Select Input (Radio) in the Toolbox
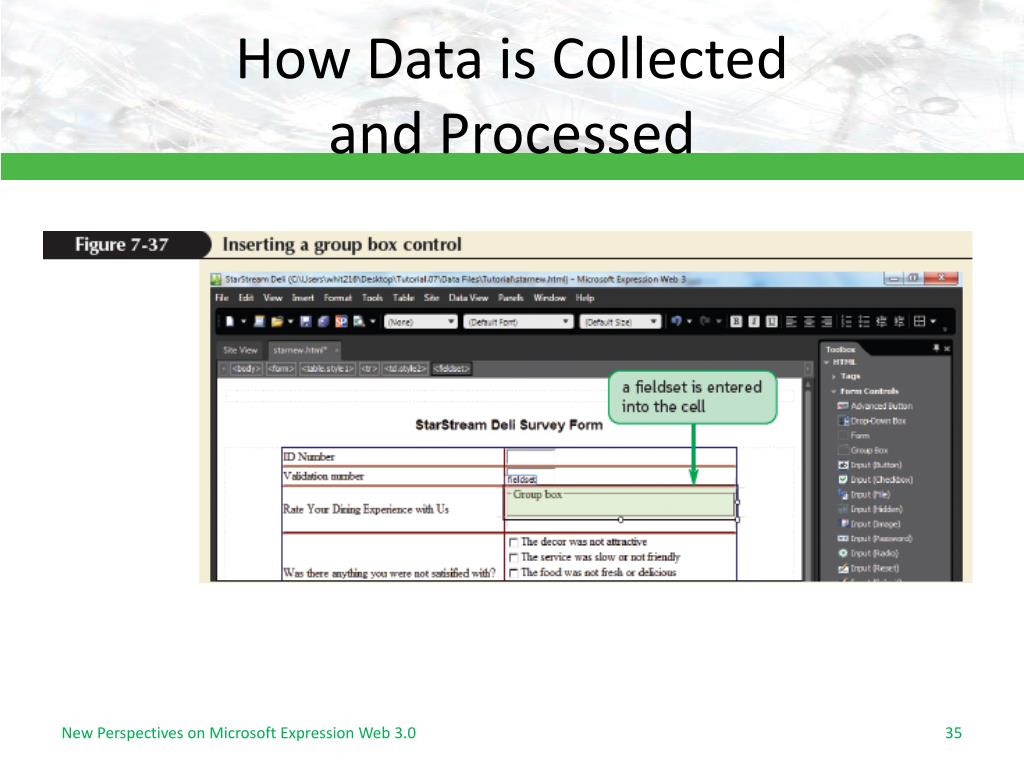This screenshot has height=768, width=1024. tap(869, 553)
